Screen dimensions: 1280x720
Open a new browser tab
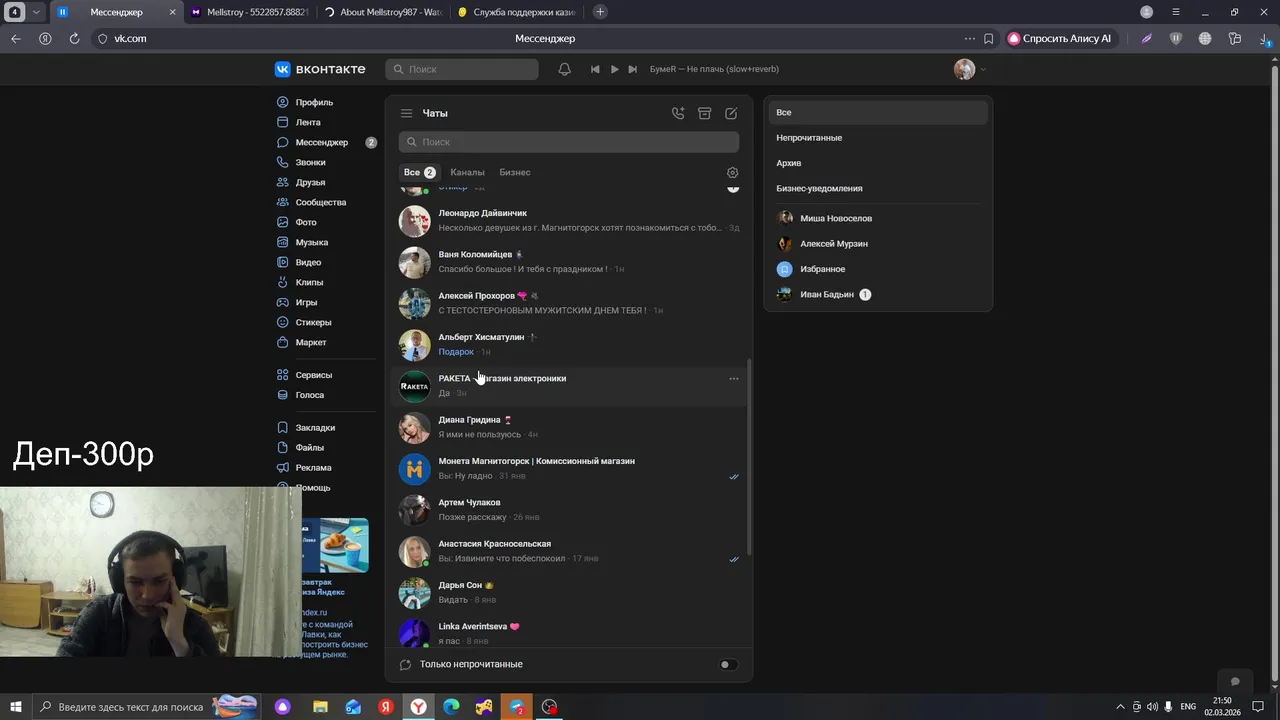(x=600, y=12)
